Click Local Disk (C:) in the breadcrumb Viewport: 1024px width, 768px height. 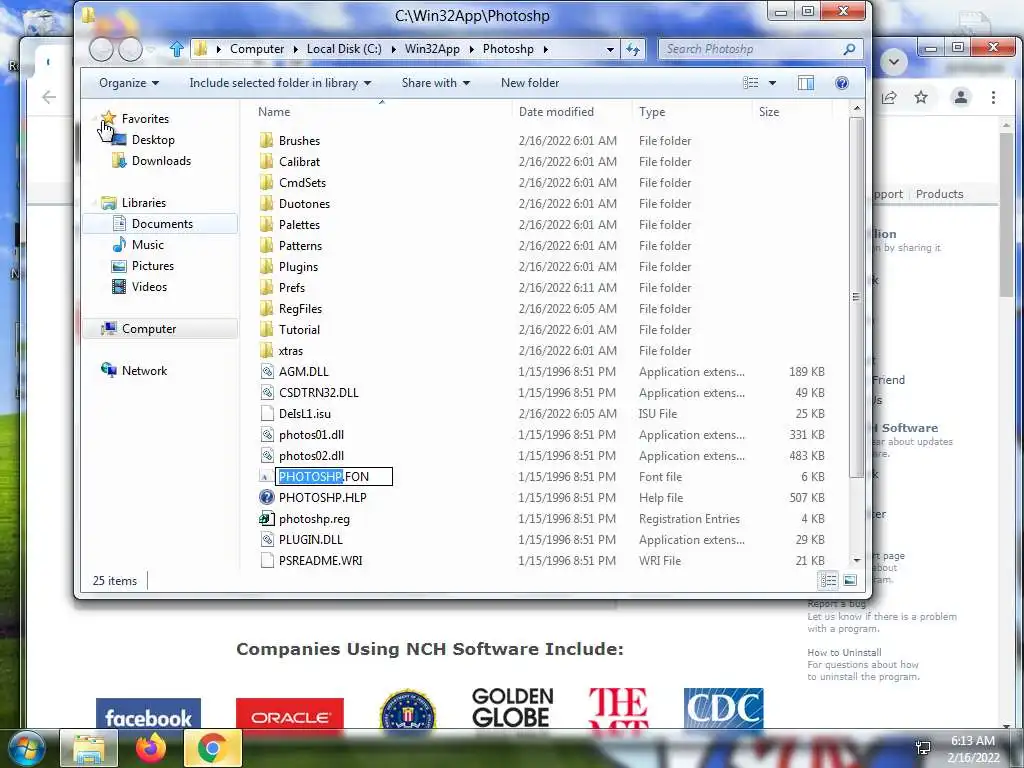(344, 49)
